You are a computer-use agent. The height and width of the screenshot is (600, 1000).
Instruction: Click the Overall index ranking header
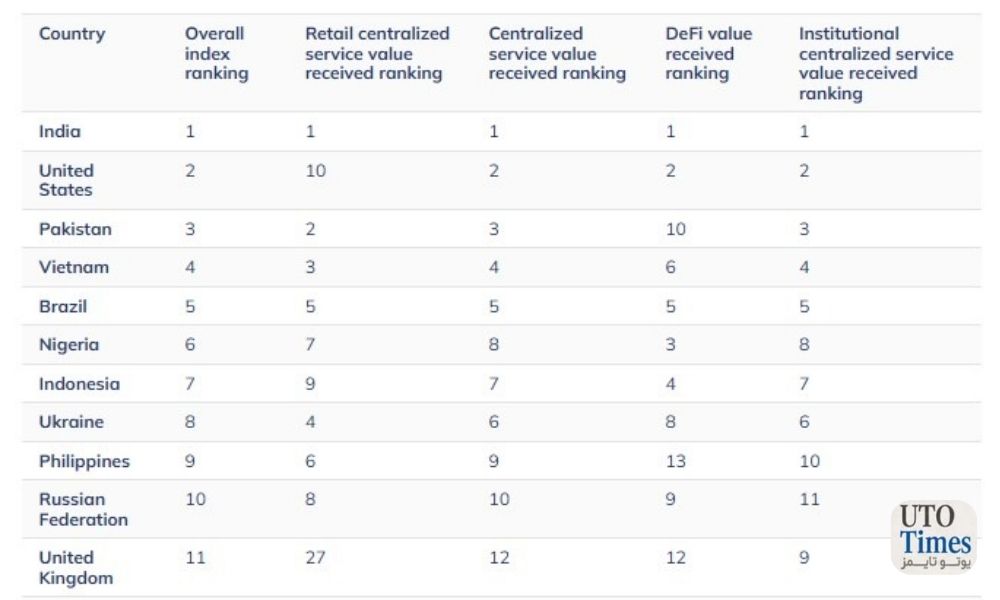(x=216, y=54)
